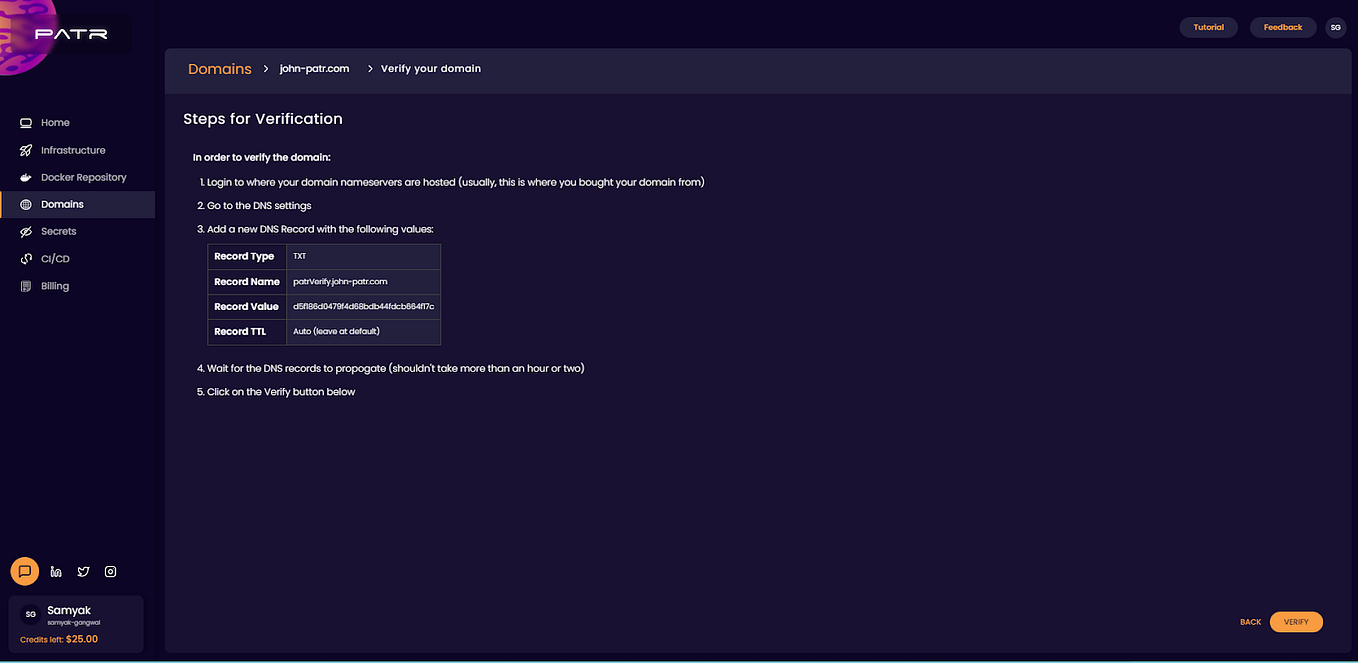
Task: Select the Infrastructure rocket icon in sidebar
Action: (27, 150)
